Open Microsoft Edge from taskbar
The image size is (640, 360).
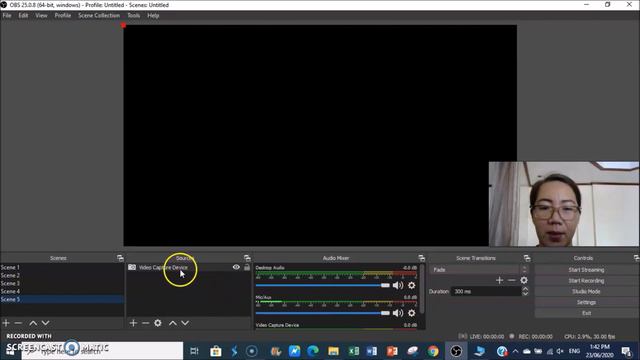coord(313,351)
